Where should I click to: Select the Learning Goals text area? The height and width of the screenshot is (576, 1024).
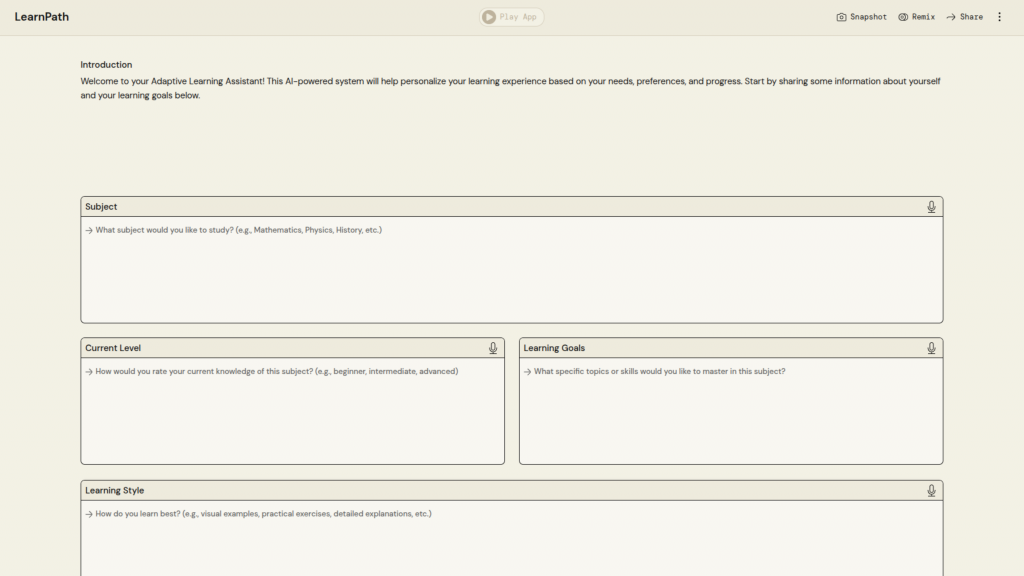pos(730,411)
